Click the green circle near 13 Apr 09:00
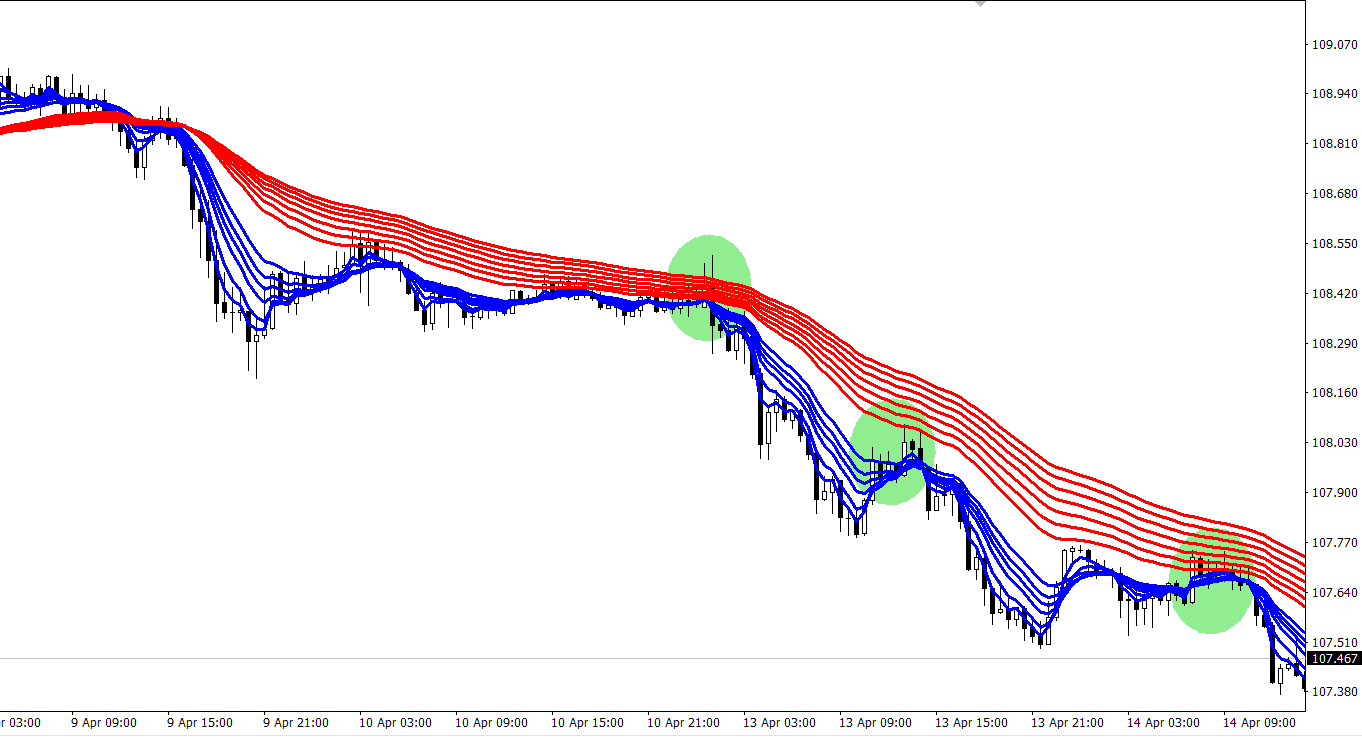This screenshot has height=737, width=1362. tap(893, 452)
